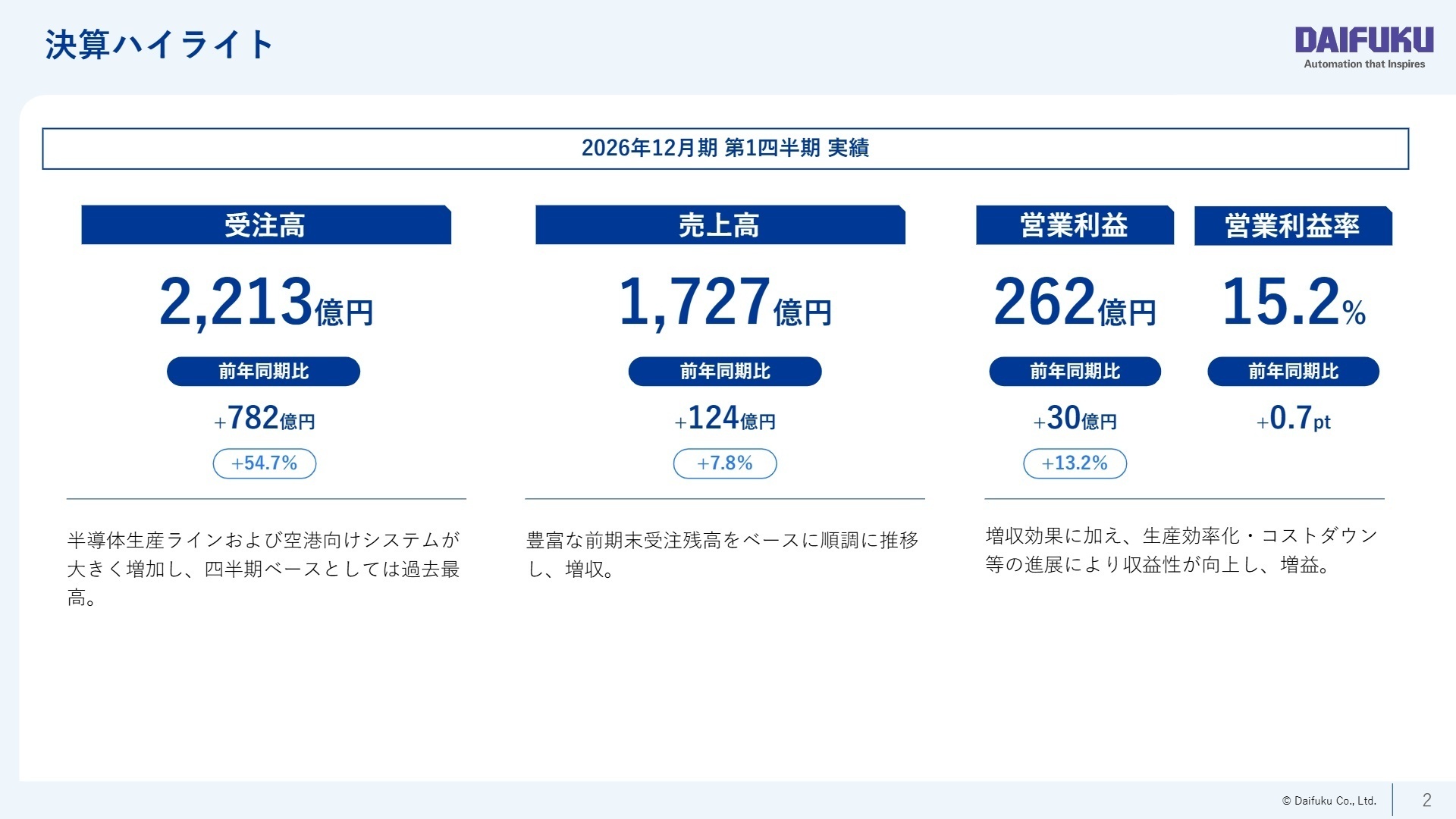Click the 2026年12月期 第1四半期 実績 banner
This screenshot has width=1456, height=819.
[x=725, y=148]
